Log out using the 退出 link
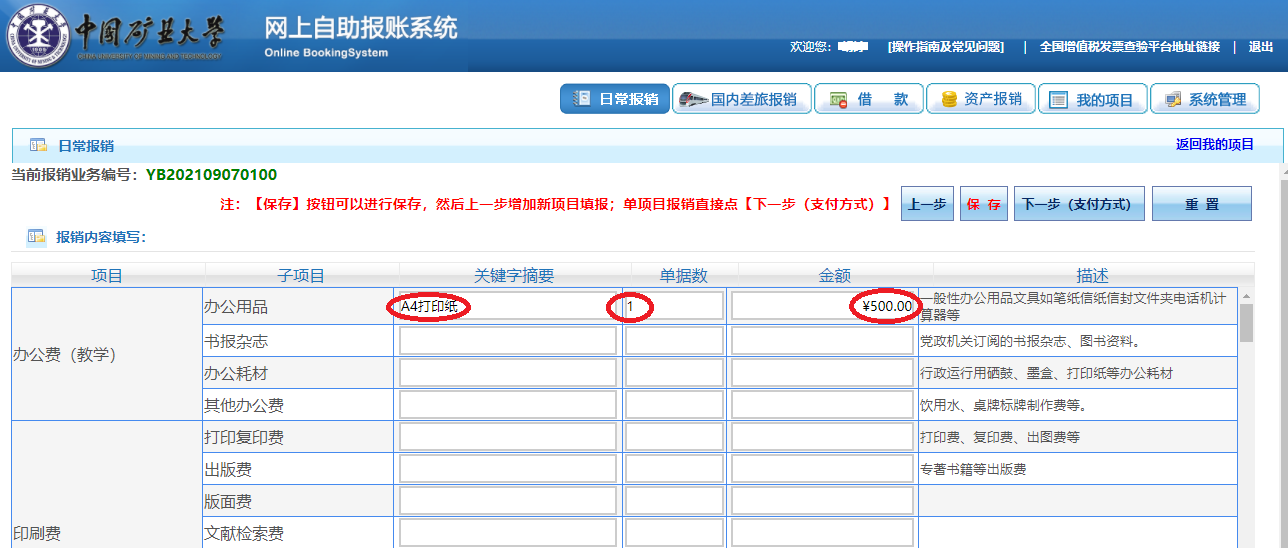This screenshot has width=1288, height=548. (1261, 47)
